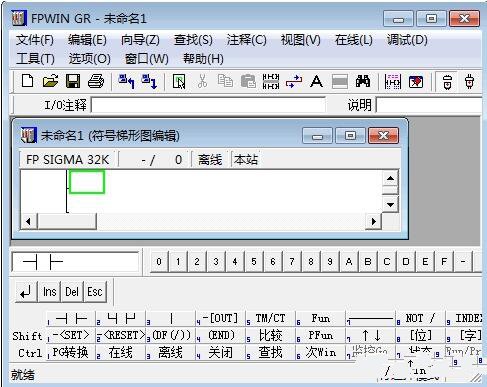Click the copy icon in the toolbar
487x387 pixels.
225,81
